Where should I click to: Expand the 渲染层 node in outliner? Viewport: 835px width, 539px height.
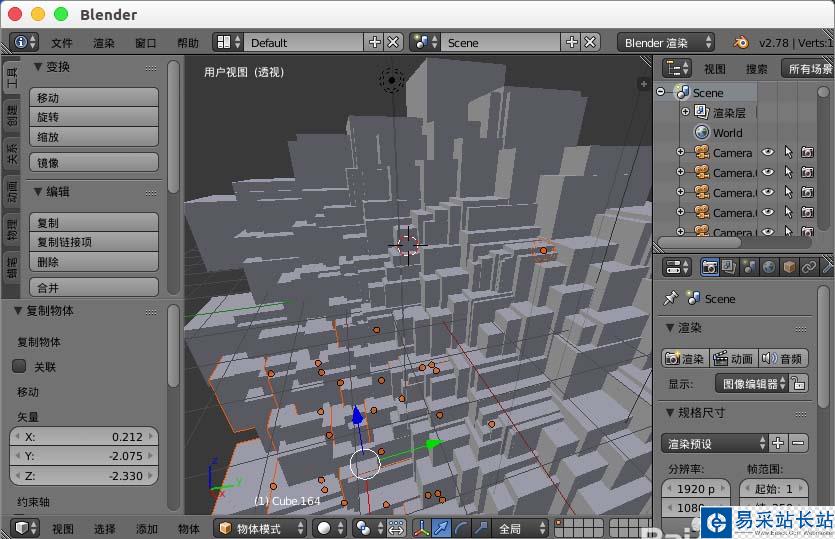(685, 111)
